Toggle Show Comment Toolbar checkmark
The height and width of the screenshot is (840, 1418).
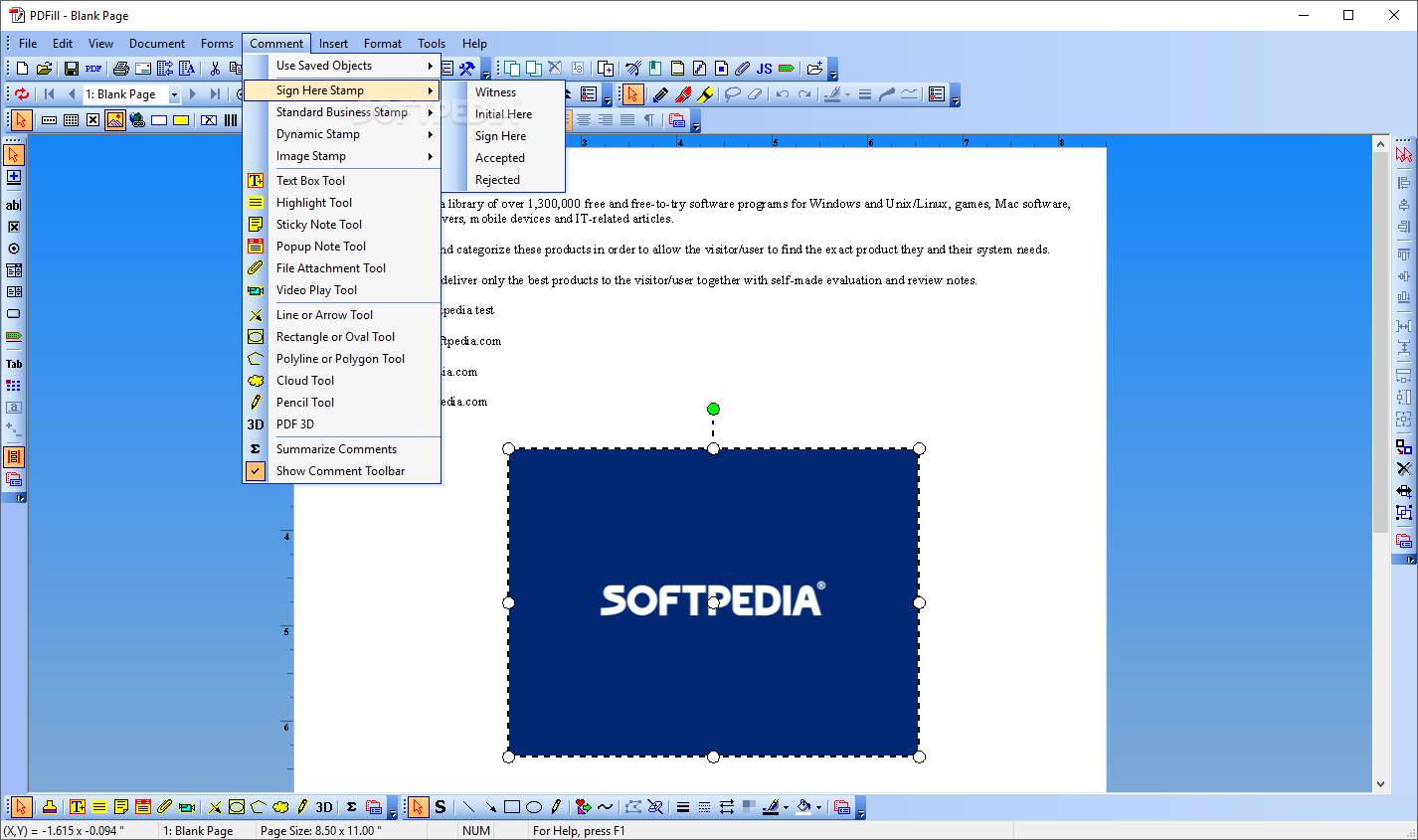pos(256,471)
